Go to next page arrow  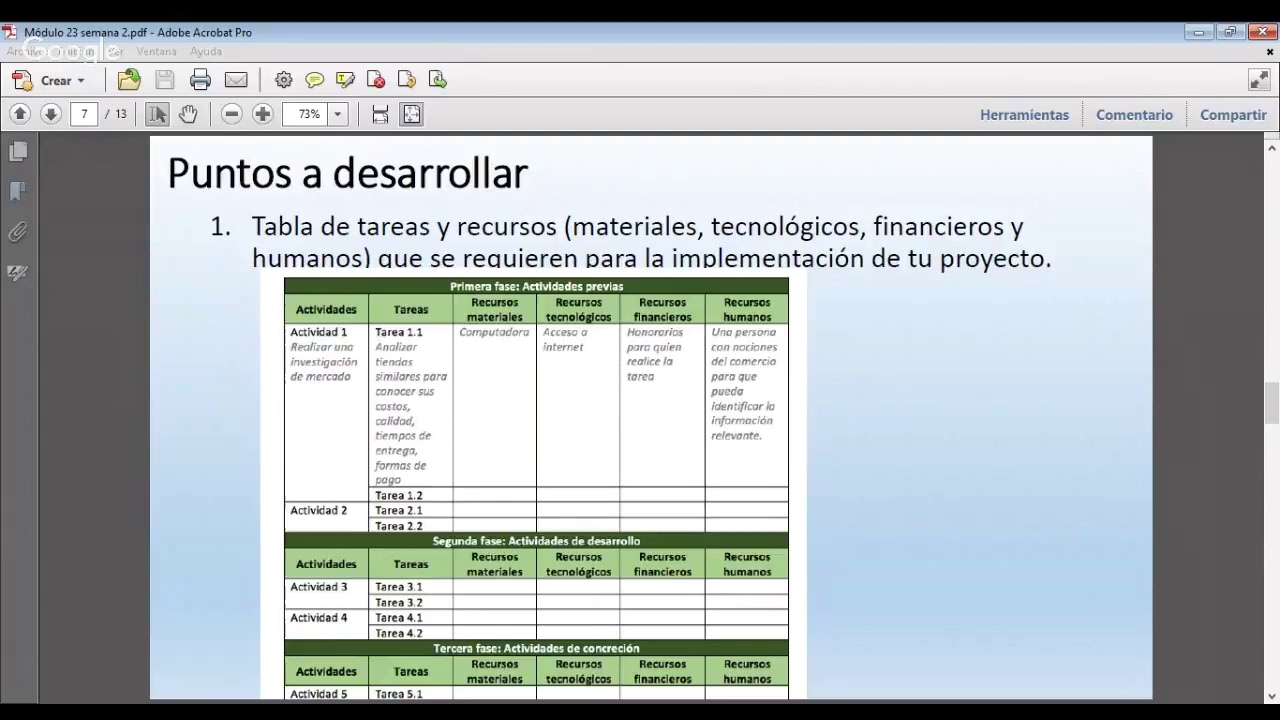click(51, 114)
